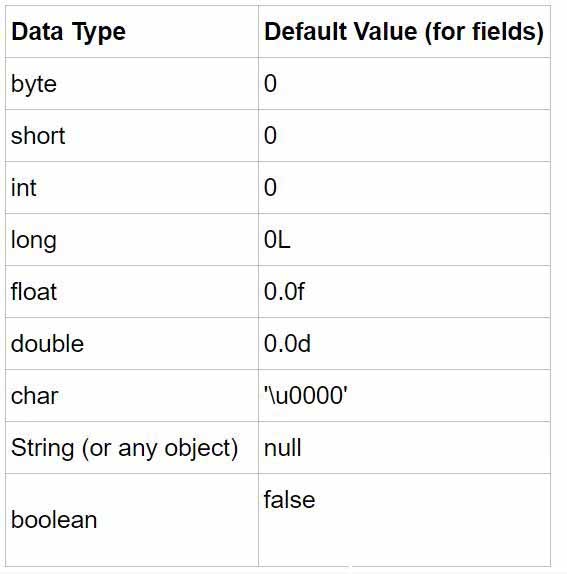Click the default value 0 for byte
Screen dimensions: 567x574
404,83
